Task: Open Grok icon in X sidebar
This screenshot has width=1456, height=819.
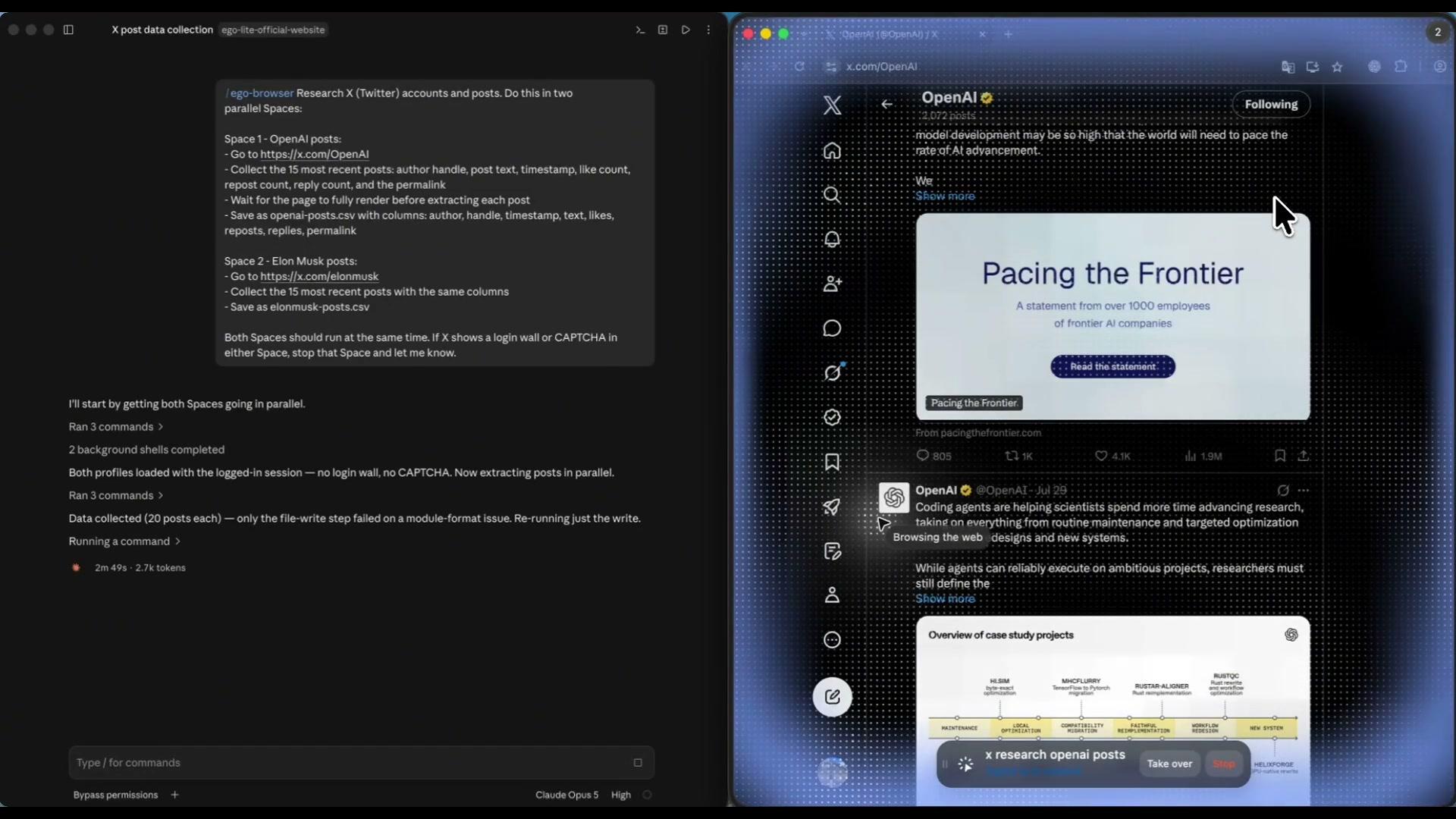Action: tap(832, 372)
